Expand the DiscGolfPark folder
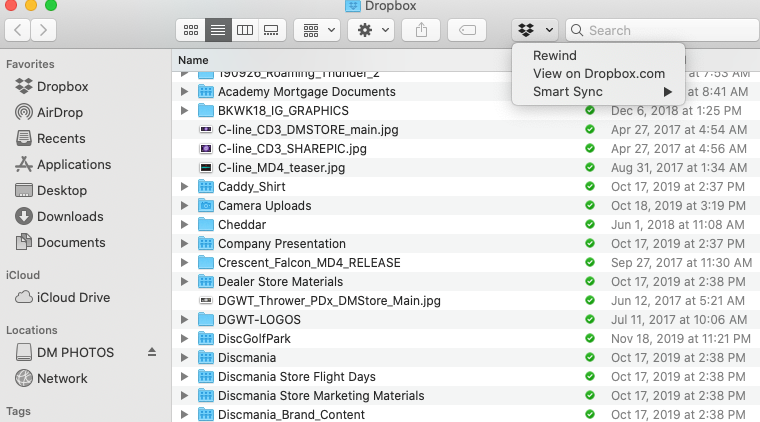Image resolution: width=760 pixels, height=422 pixels. pos(184,339)
